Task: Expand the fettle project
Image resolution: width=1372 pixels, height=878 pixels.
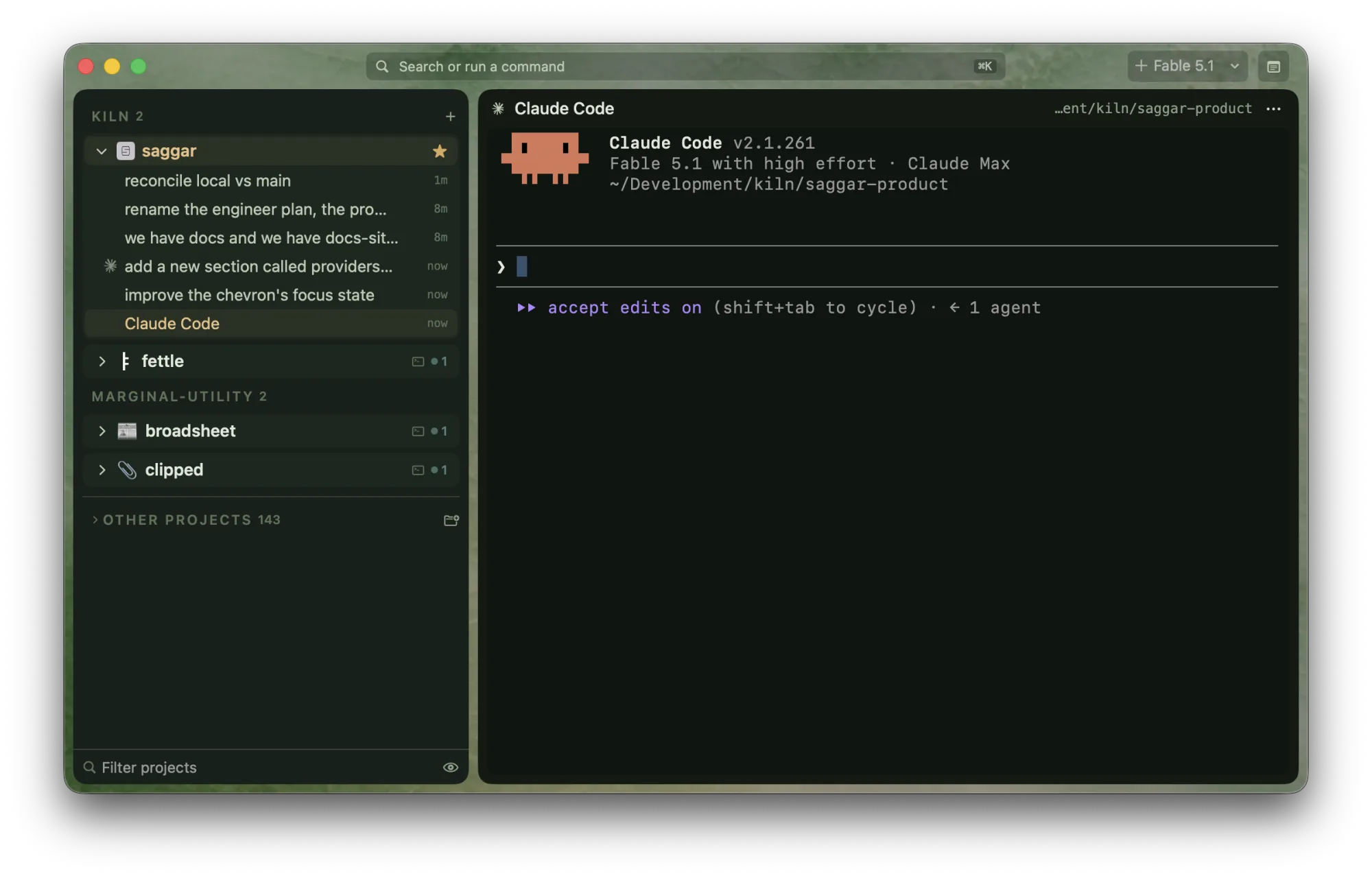Action: point(102,361)
